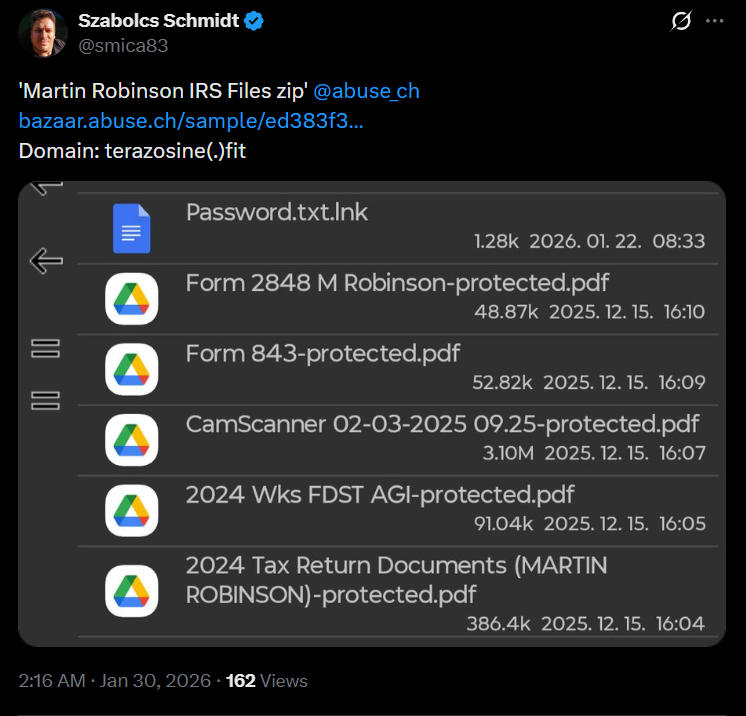The height and width of the screenshot is (716, 746).
Task: Click the upper hamburger lines icon
Action: [46, 348]
